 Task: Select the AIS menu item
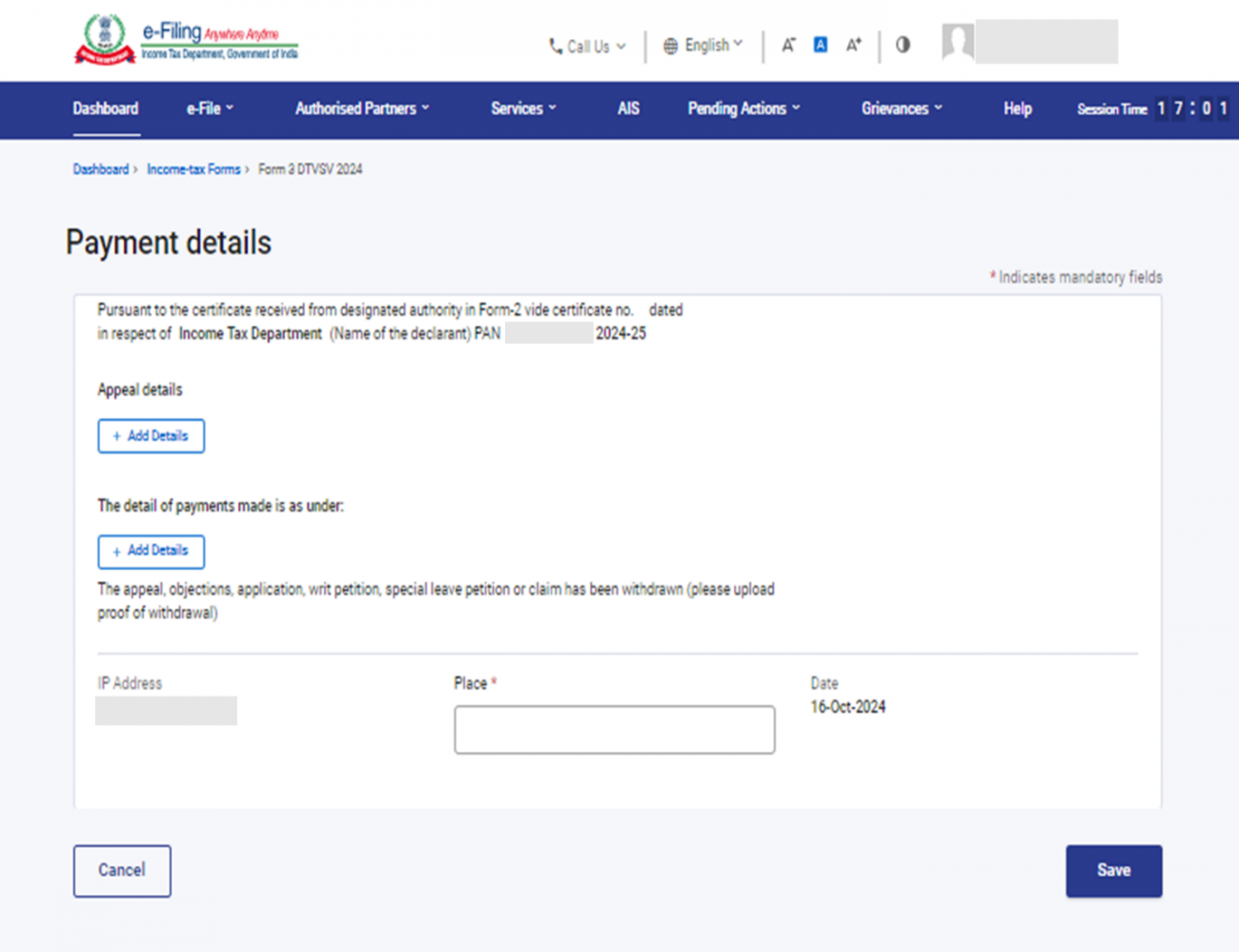[628, 109]
